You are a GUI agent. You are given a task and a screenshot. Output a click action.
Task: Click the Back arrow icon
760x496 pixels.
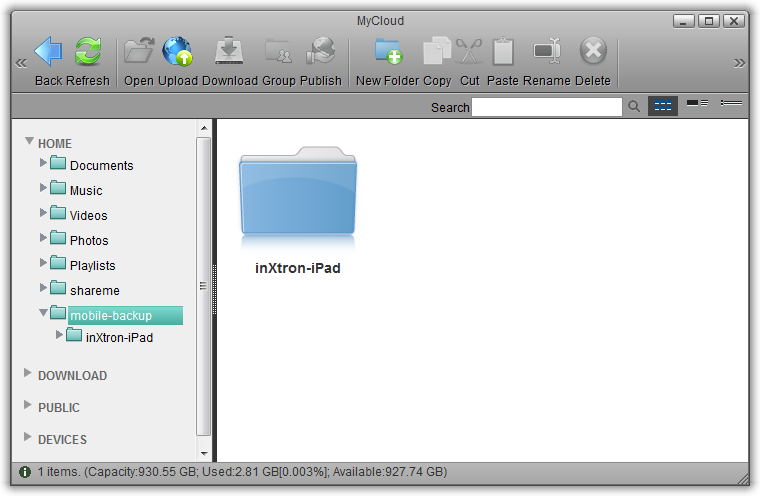48,52
